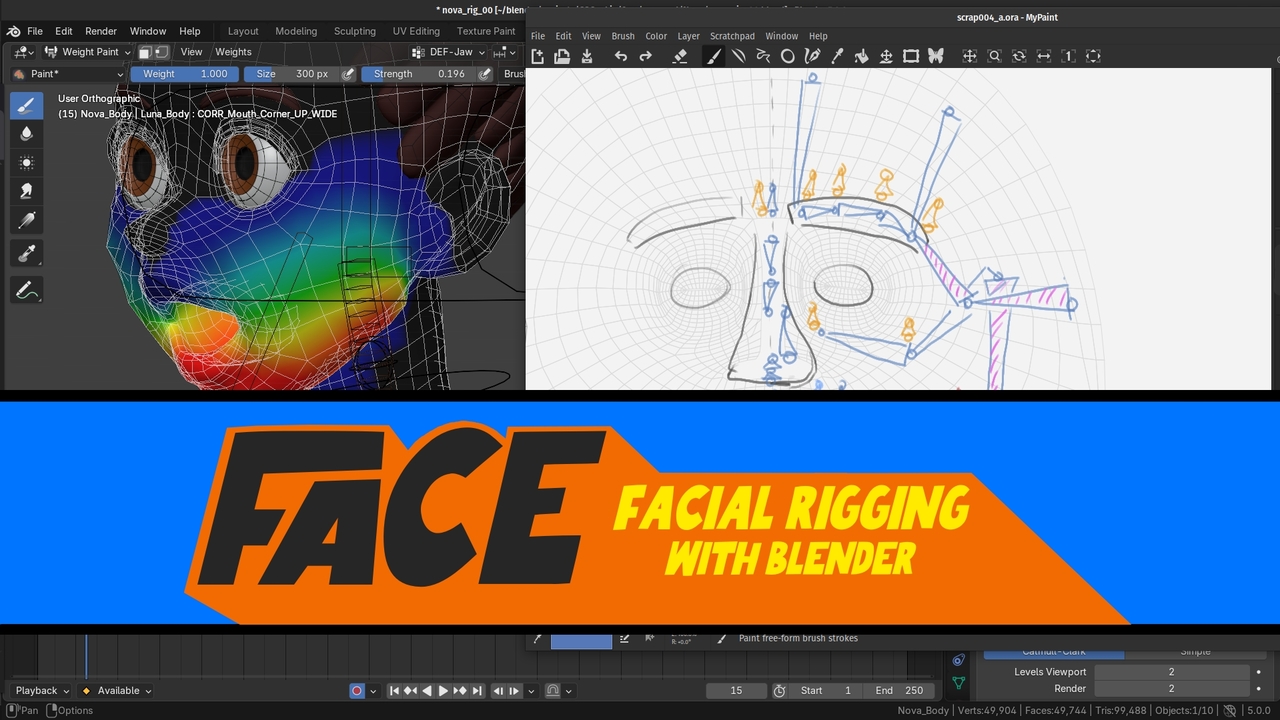Select Edit Frame tool in MyPaint
The height and width of the screenshot is (720, 1280).
(911, 56)
